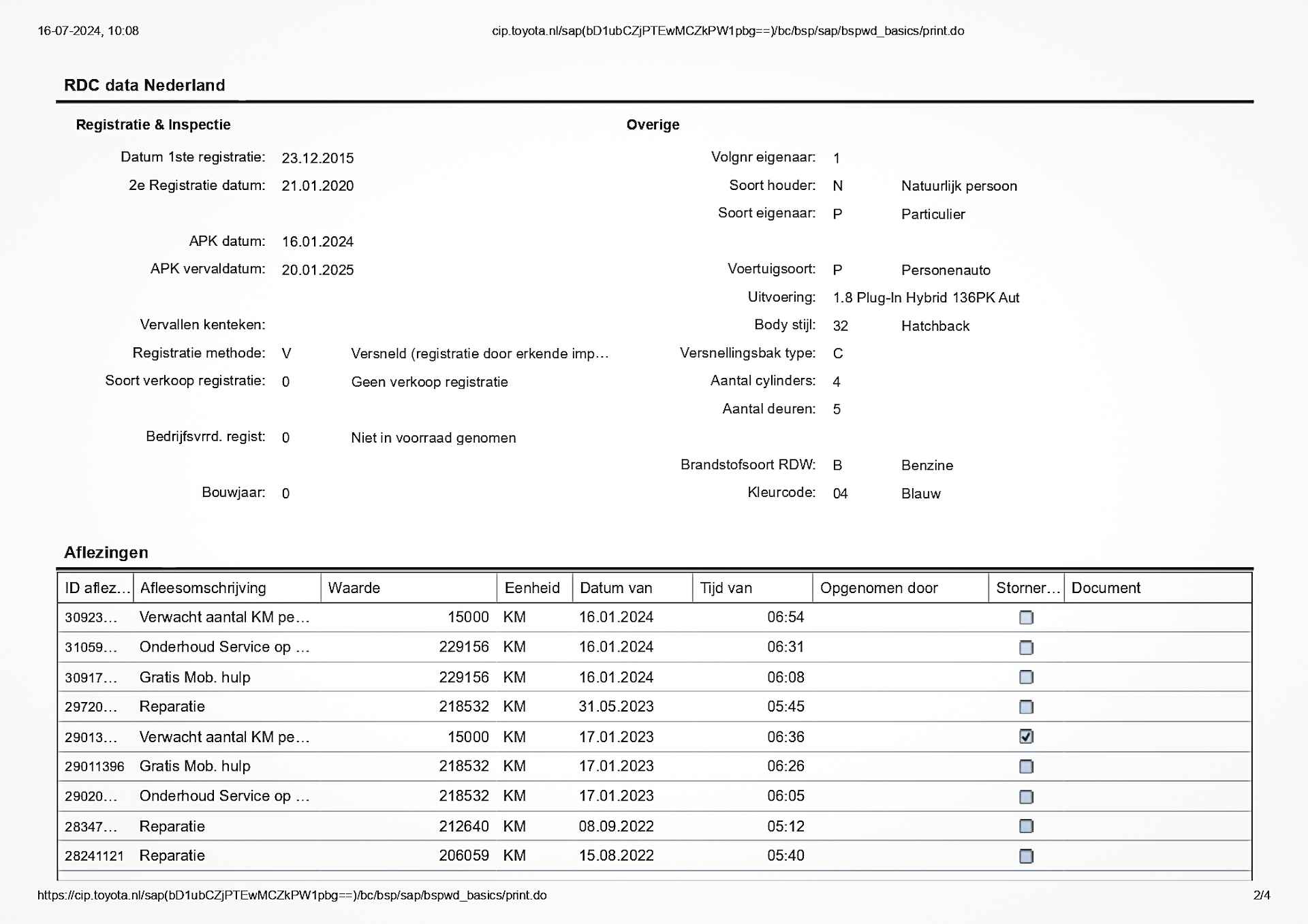
Task: Click Natuurlijk persoon value
Action: coord(959,186)
